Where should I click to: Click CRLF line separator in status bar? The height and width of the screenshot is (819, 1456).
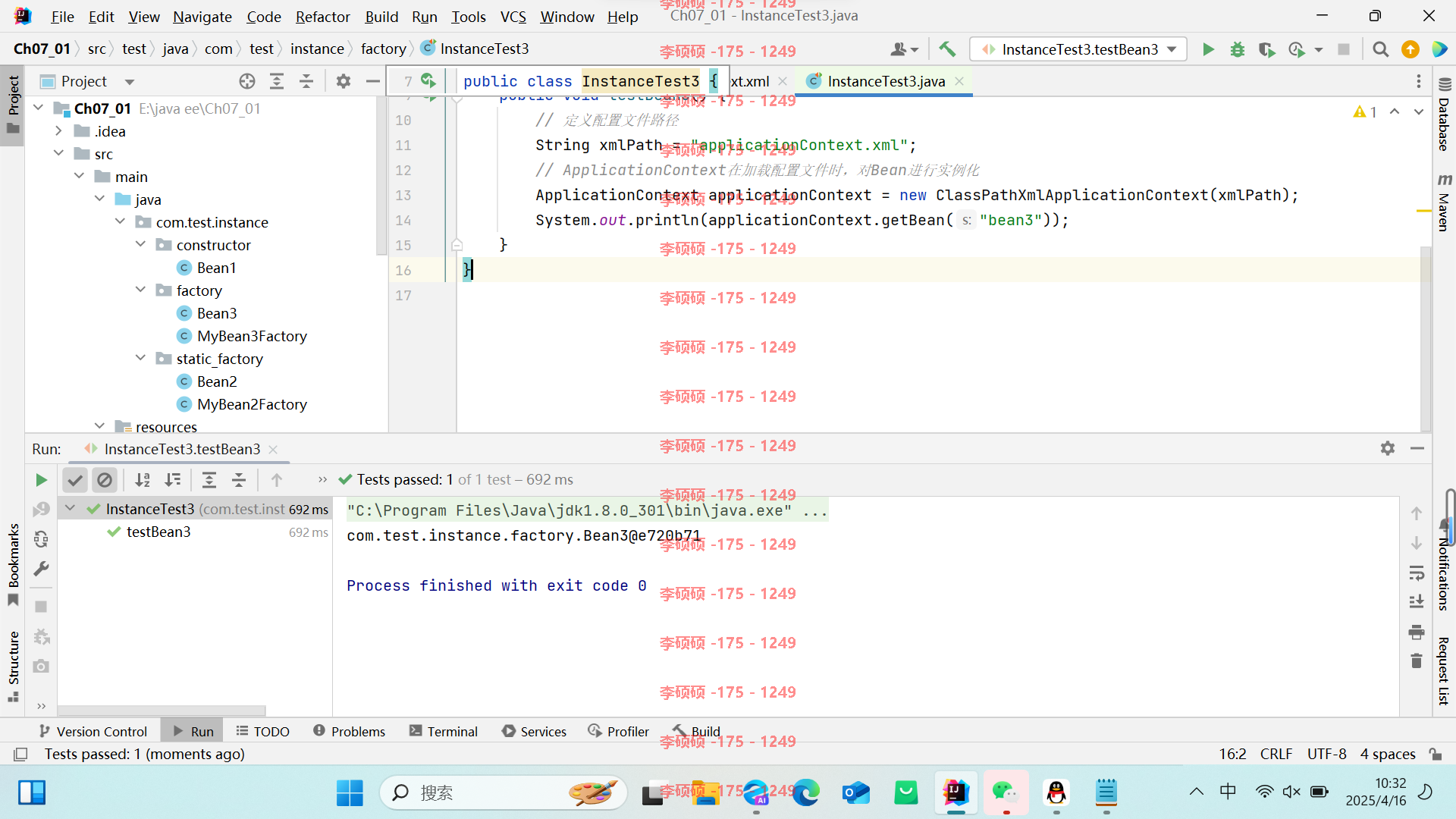click(1276, 754)
